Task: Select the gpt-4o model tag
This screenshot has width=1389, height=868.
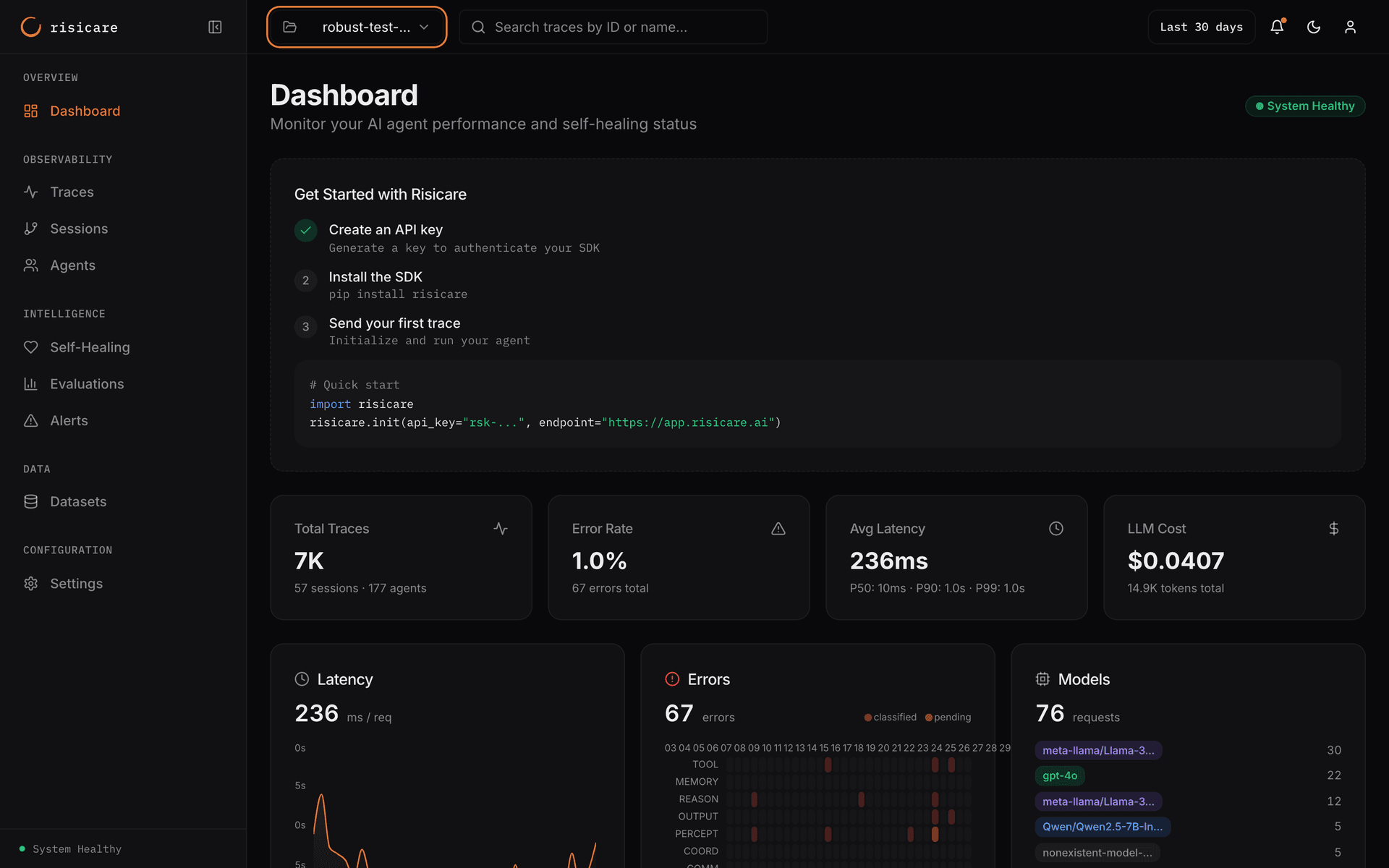Action: point(1059,775)
